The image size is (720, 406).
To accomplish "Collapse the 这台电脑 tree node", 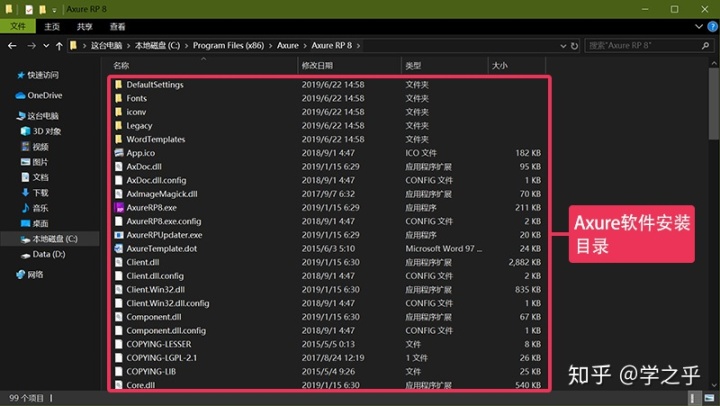I will (8, 115).
